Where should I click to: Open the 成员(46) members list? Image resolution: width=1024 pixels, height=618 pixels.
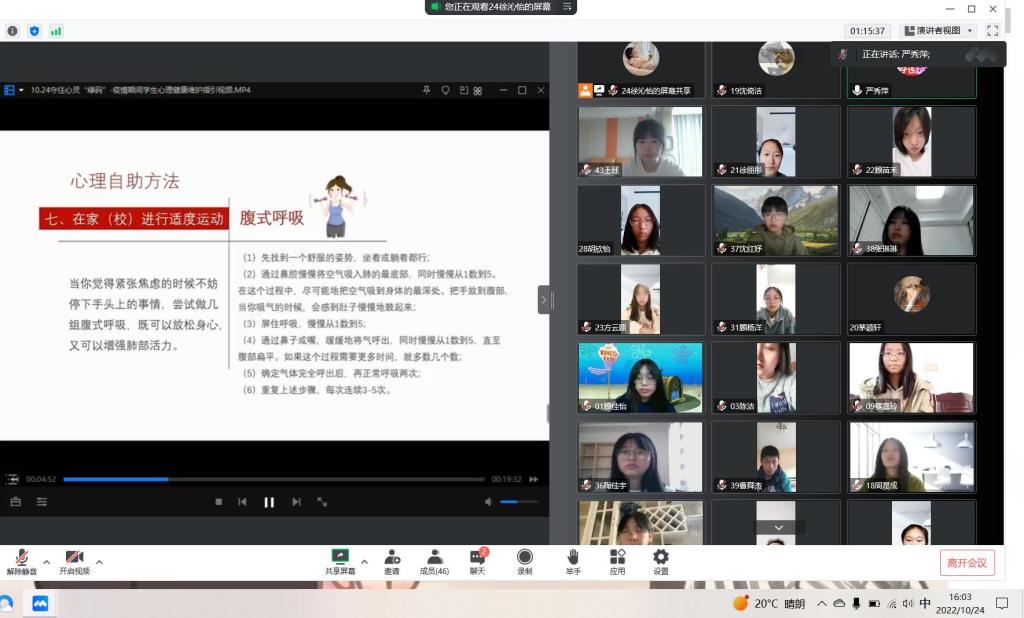(434, 559)
